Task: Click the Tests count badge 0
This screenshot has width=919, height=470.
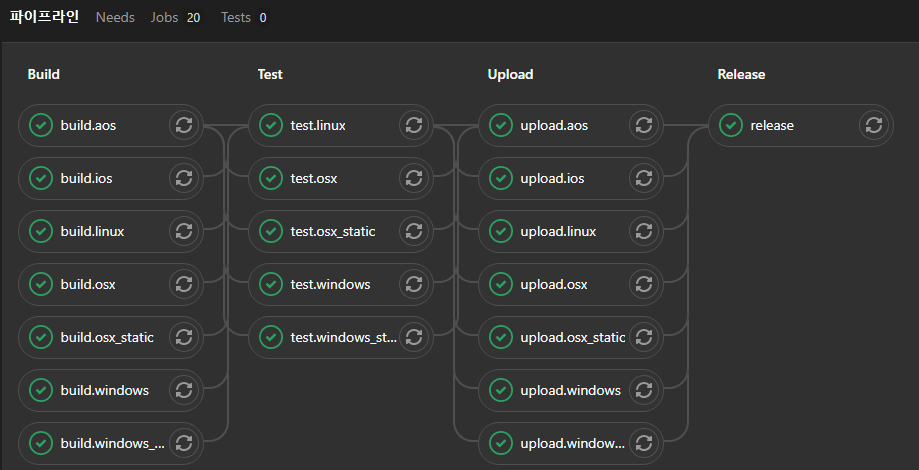Action: coord(263,18)
